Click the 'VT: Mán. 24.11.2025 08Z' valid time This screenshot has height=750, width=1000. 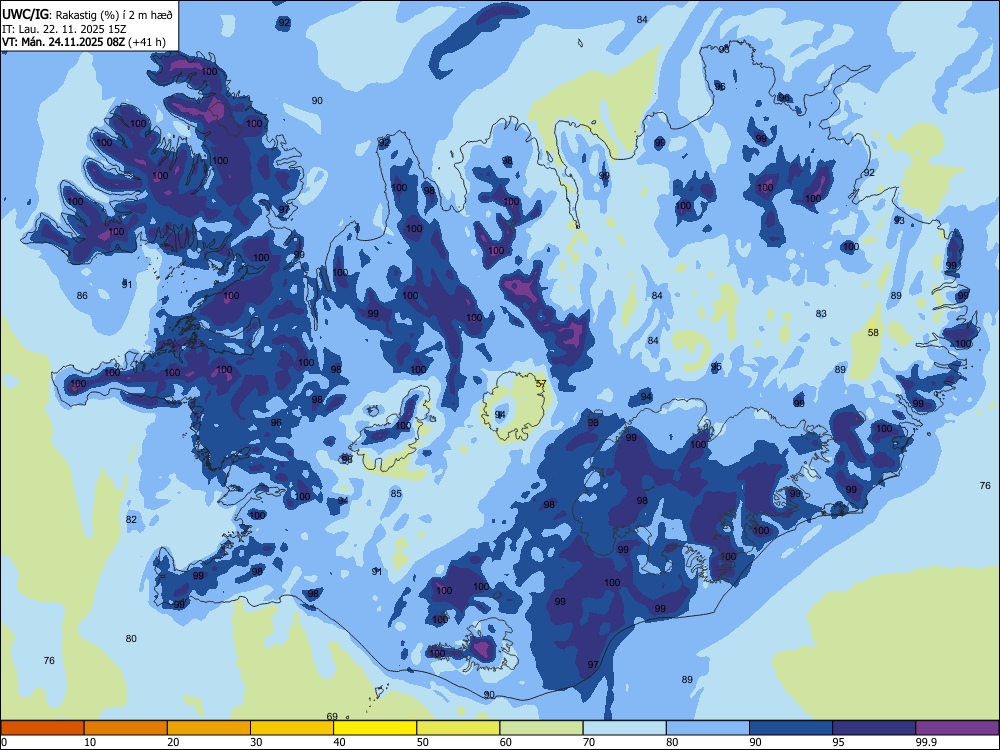(64, 42)
